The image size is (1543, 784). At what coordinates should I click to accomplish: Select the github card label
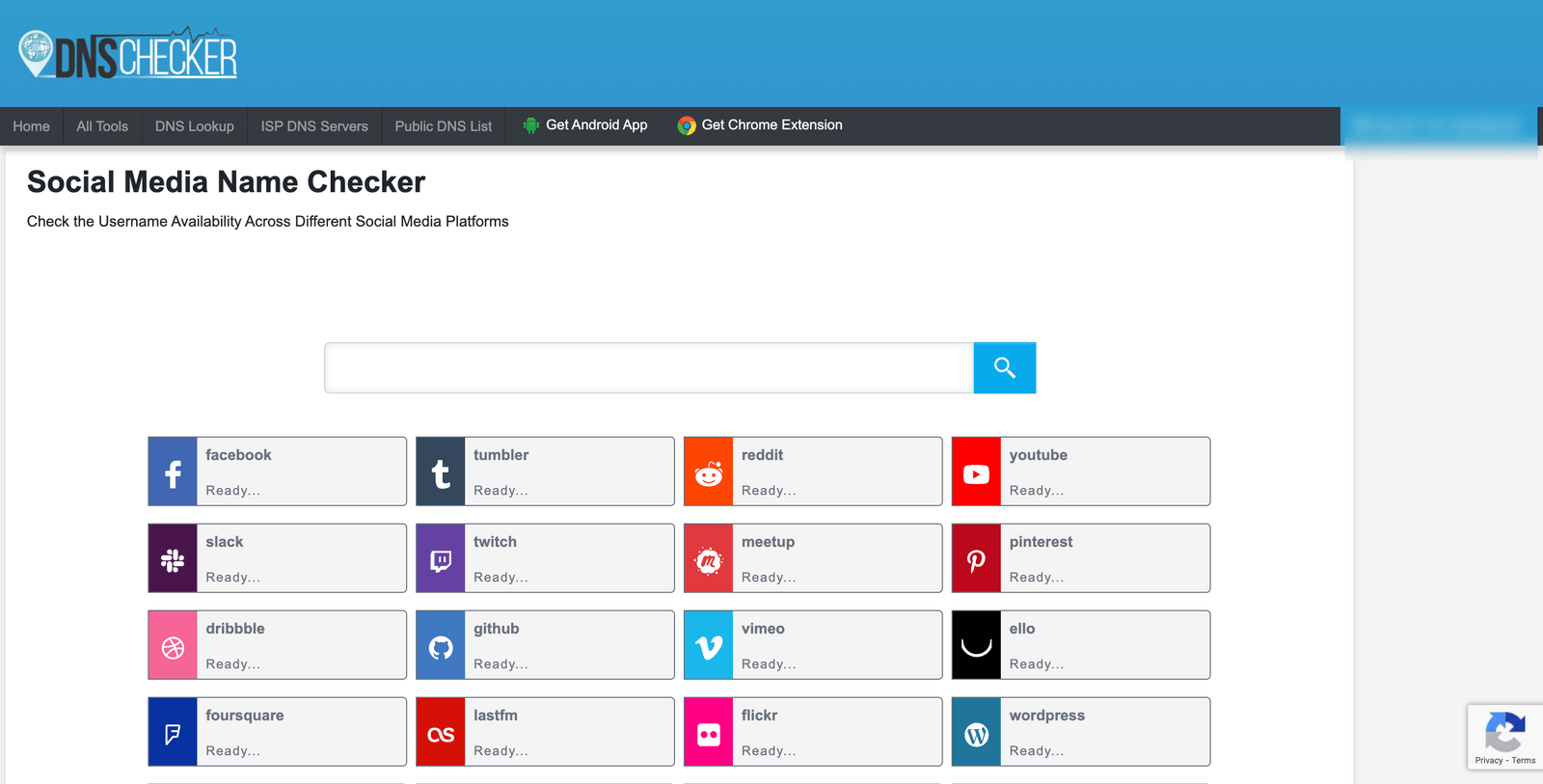[496, 629]
